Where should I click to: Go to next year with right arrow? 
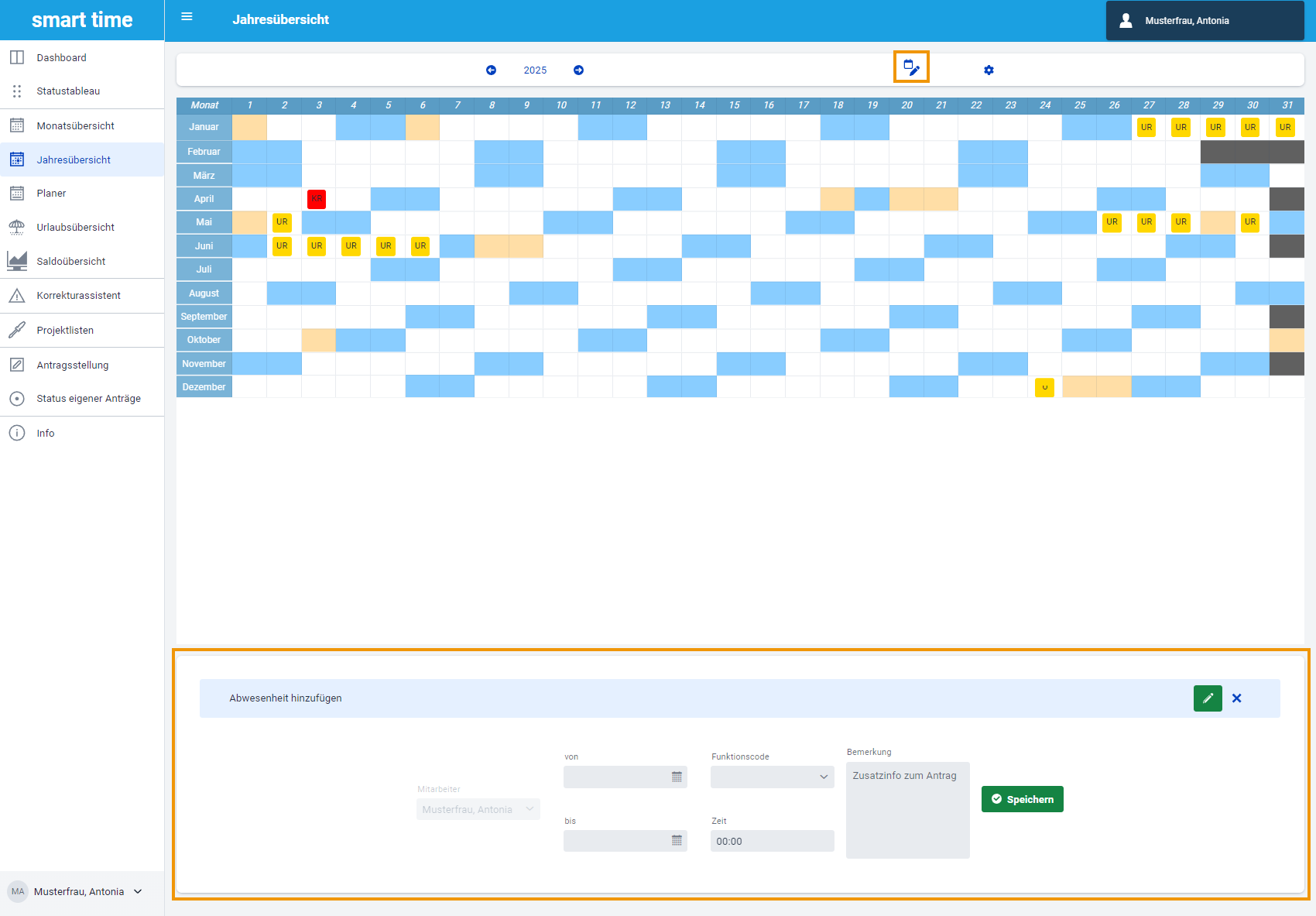coord(578,70)
